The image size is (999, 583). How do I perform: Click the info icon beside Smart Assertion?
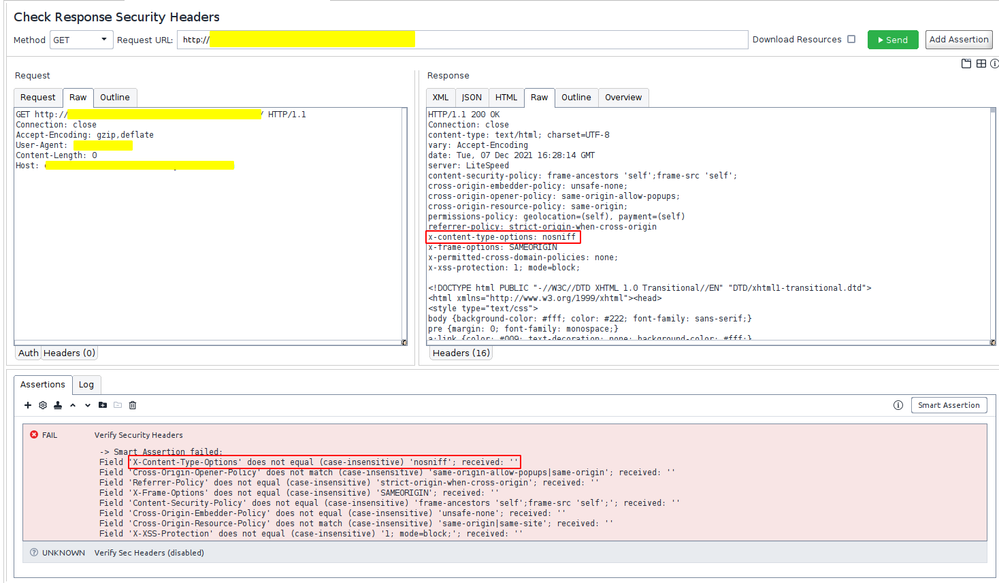pos(898,405)
